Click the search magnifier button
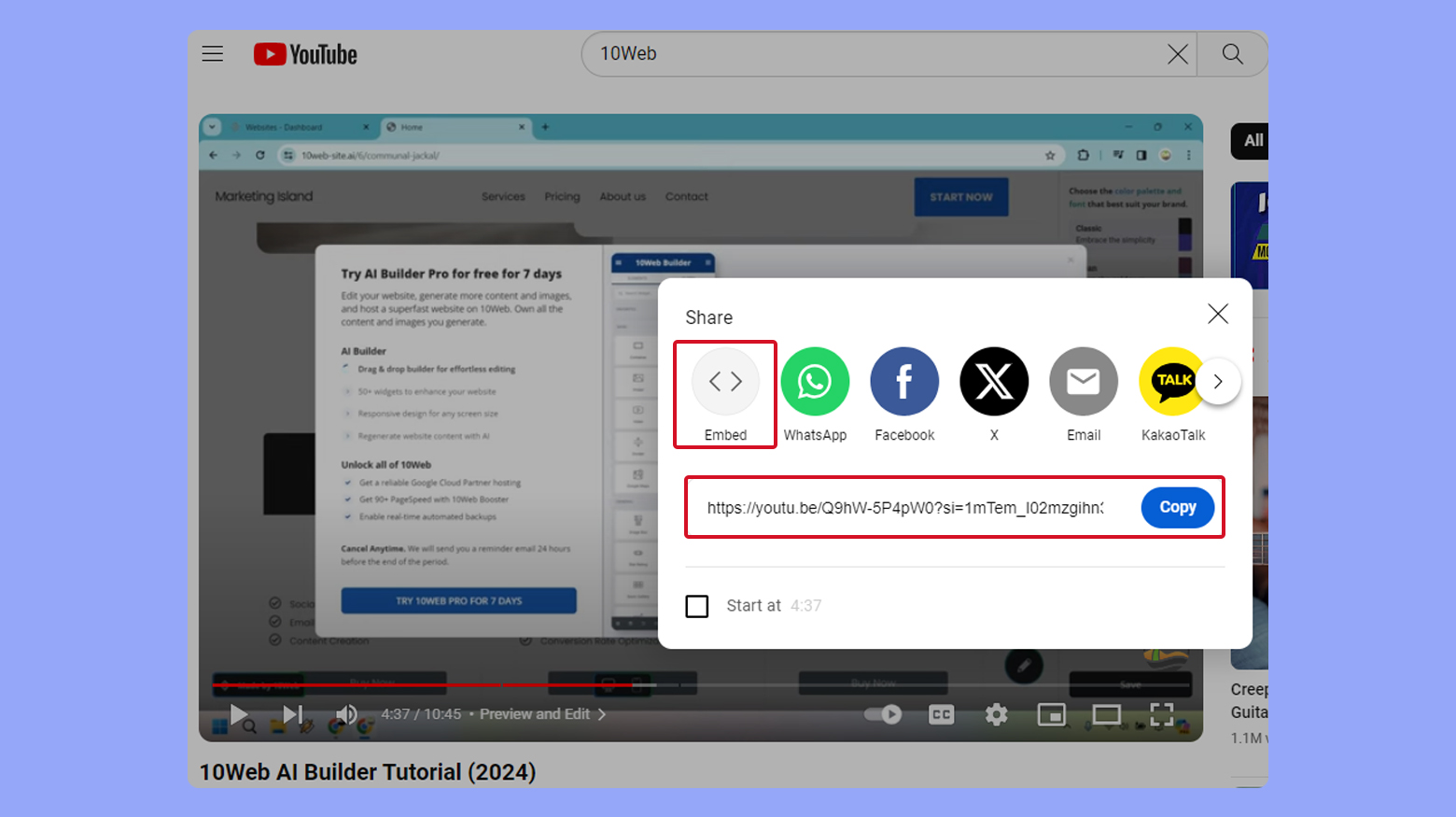This screenshot has height=817, width=1456. (1232, 54)
